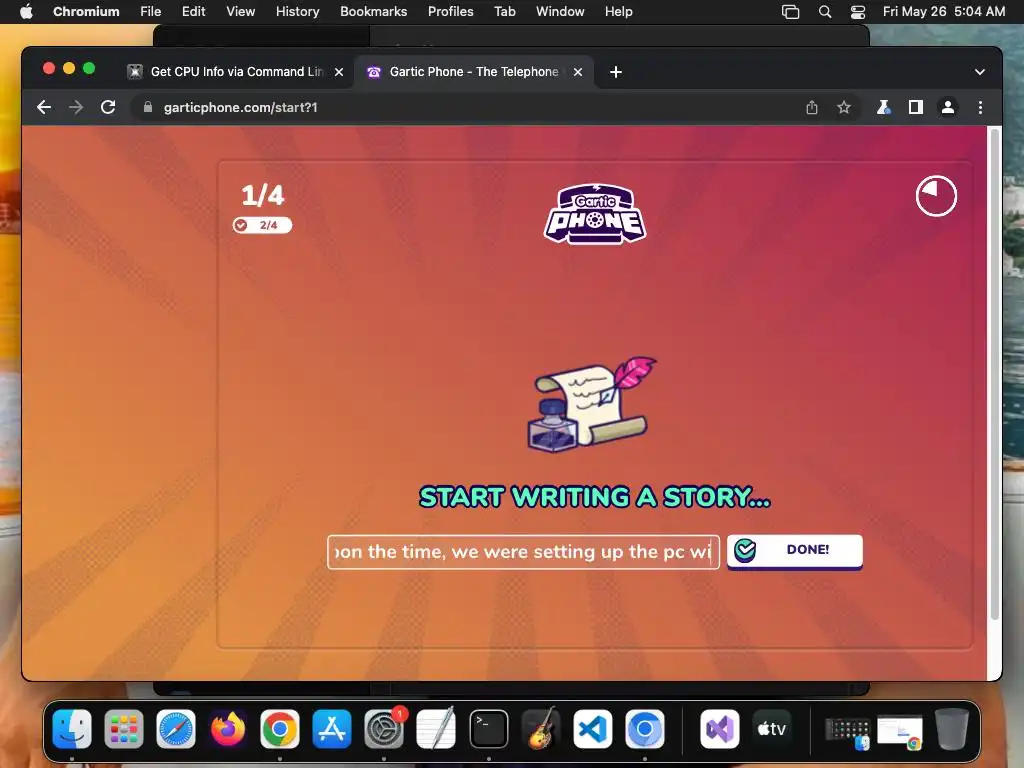Click the round countdown timer icon
The image size is (1024, 768).
point(936,196)
